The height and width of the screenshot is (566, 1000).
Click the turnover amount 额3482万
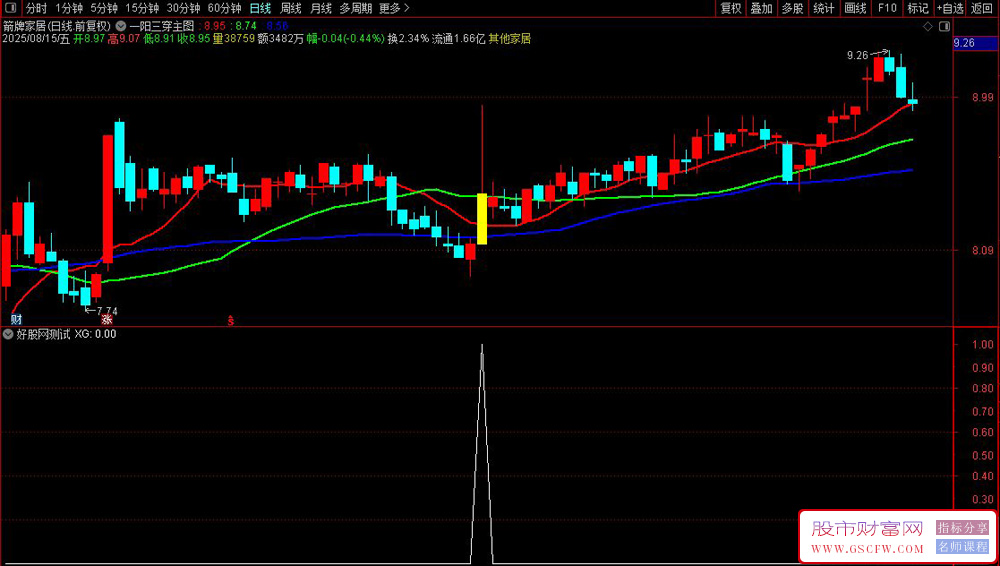coord(281,39)
